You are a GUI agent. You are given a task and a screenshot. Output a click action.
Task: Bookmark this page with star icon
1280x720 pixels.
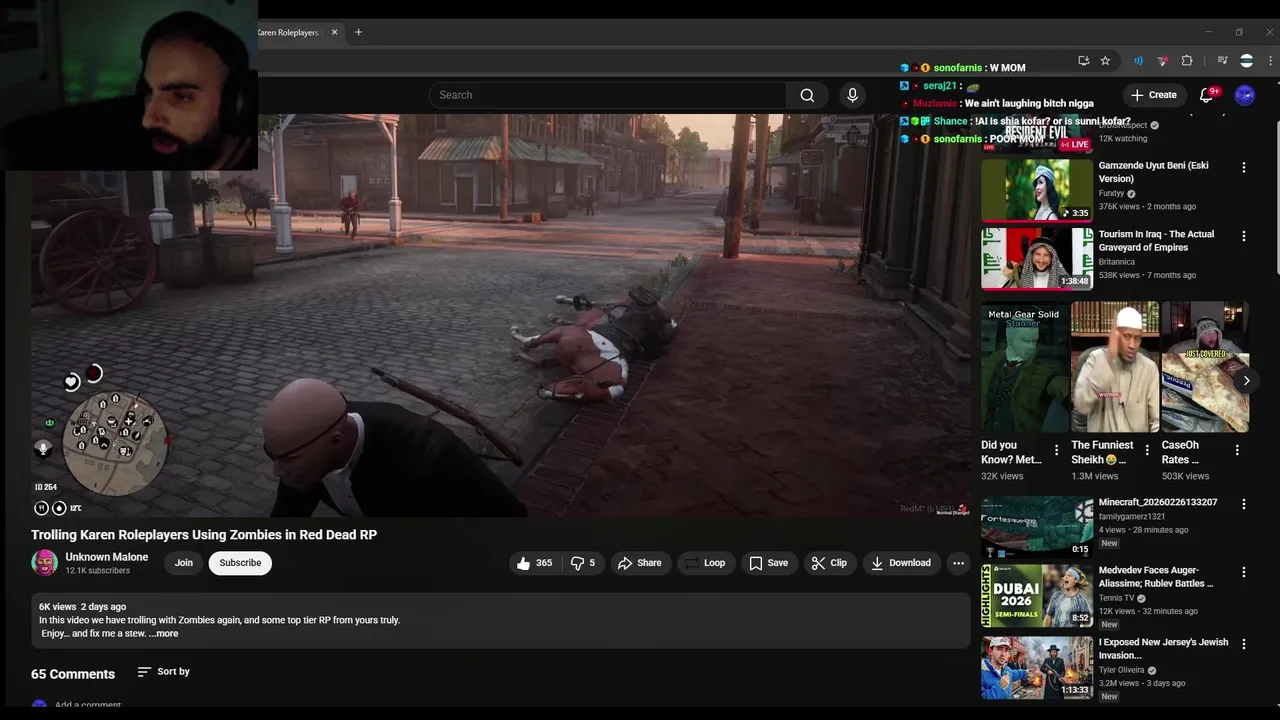1105,61
